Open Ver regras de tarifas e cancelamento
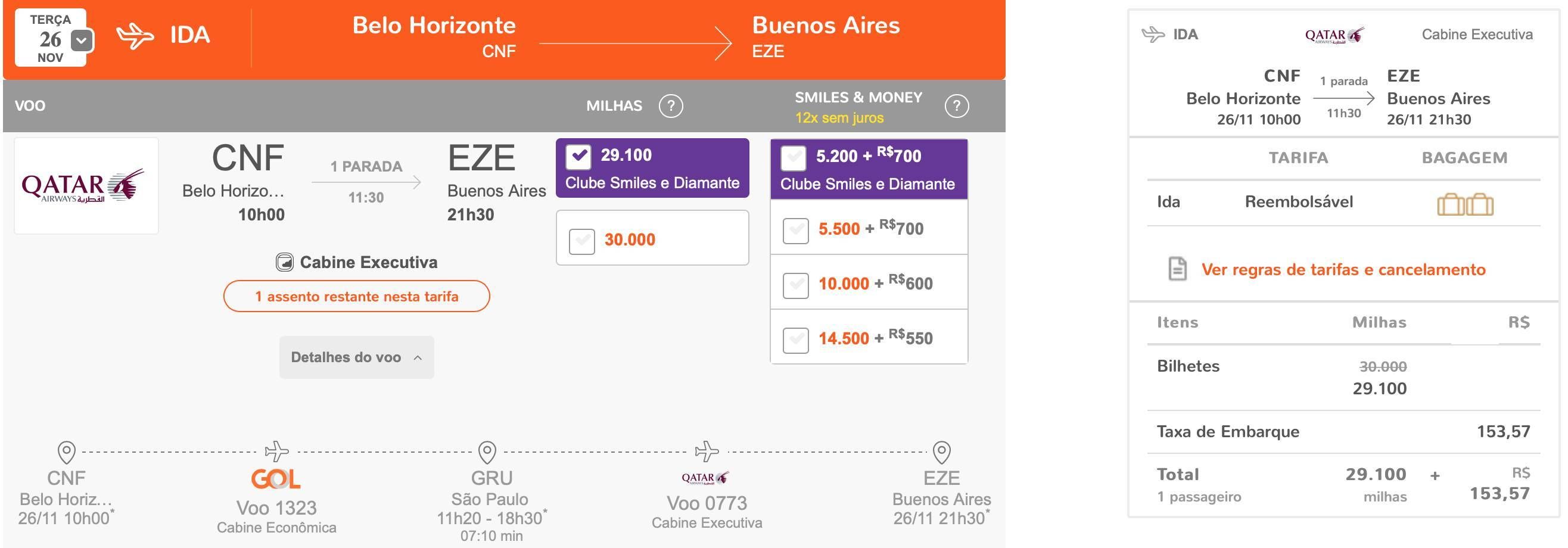This screenshot has height=548, width=1568. tap(1343, 269)
